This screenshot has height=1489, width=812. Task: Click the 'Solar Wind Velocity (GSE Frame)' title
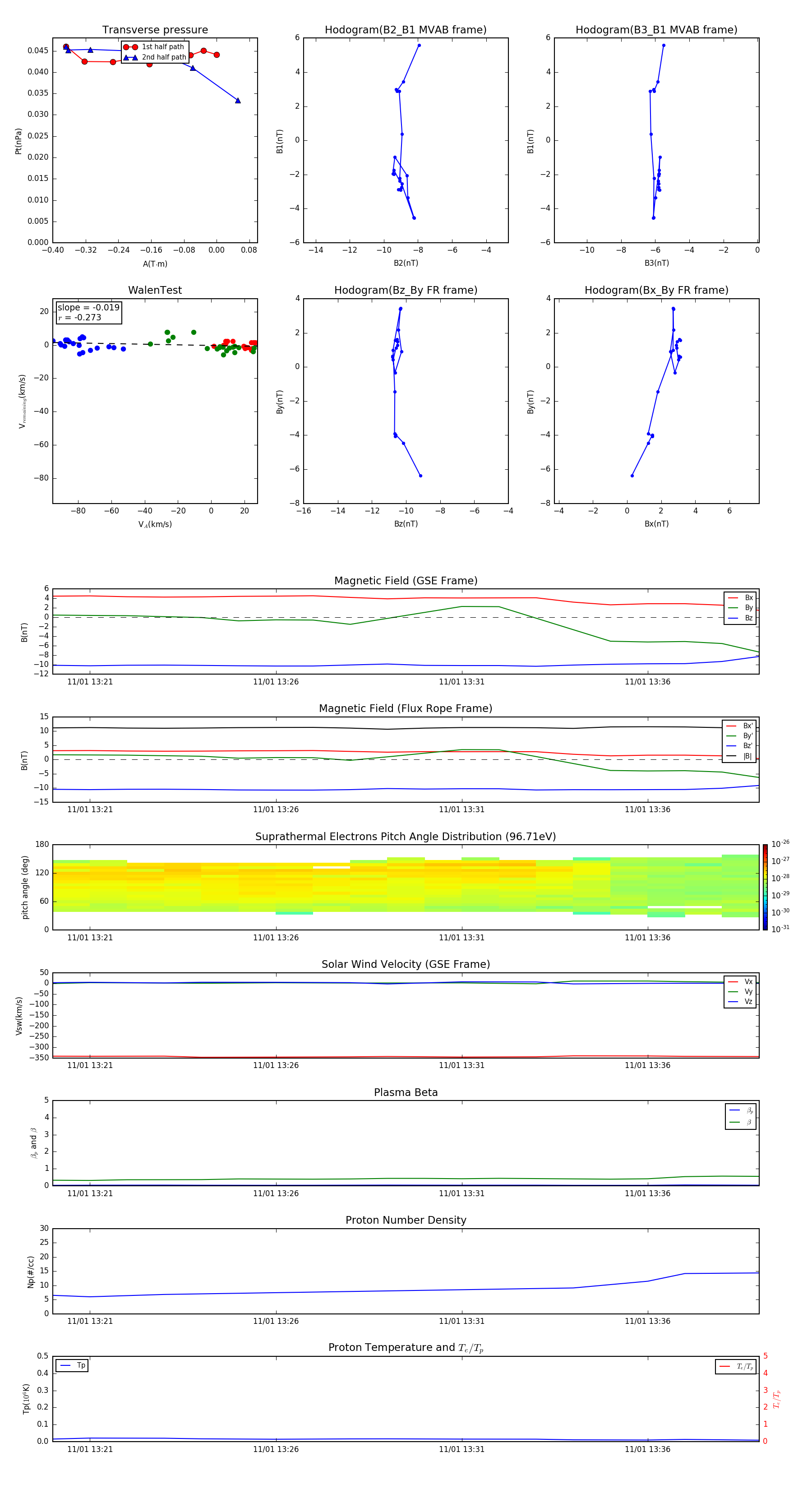coord(406,964)
